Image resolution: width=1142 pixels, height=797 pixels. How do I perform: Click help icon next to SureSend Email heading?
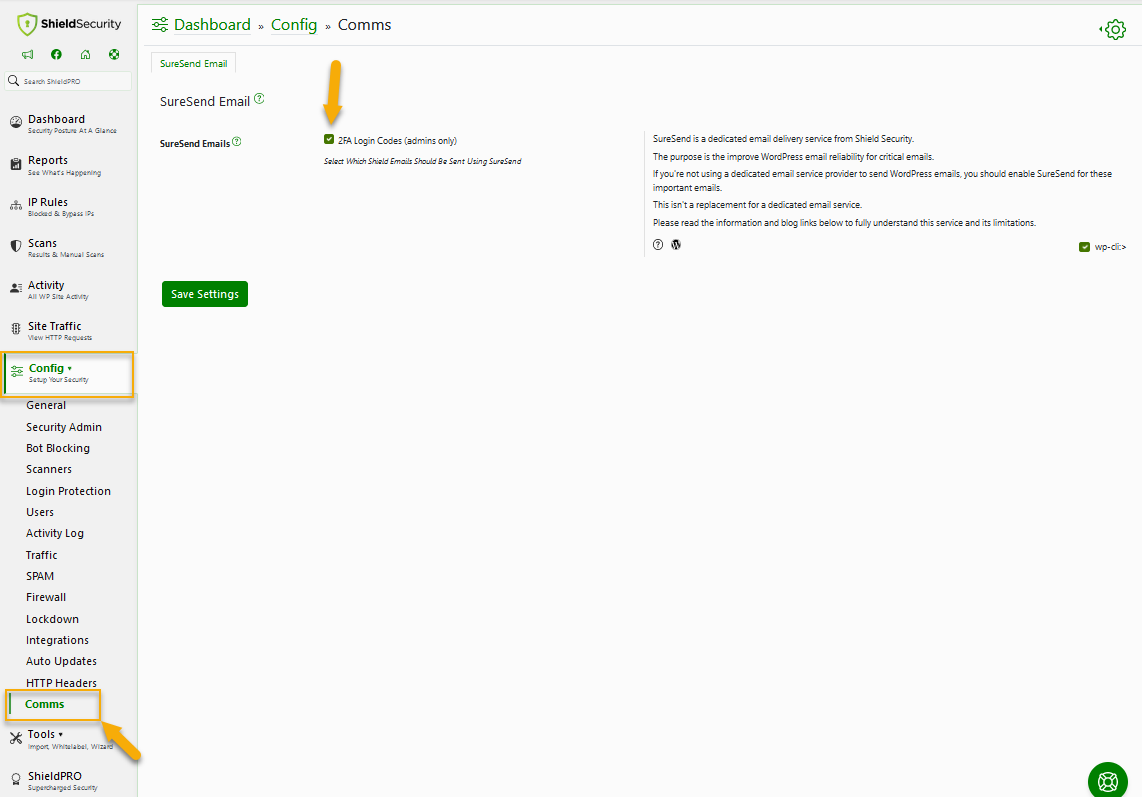(x=259, y=99)
